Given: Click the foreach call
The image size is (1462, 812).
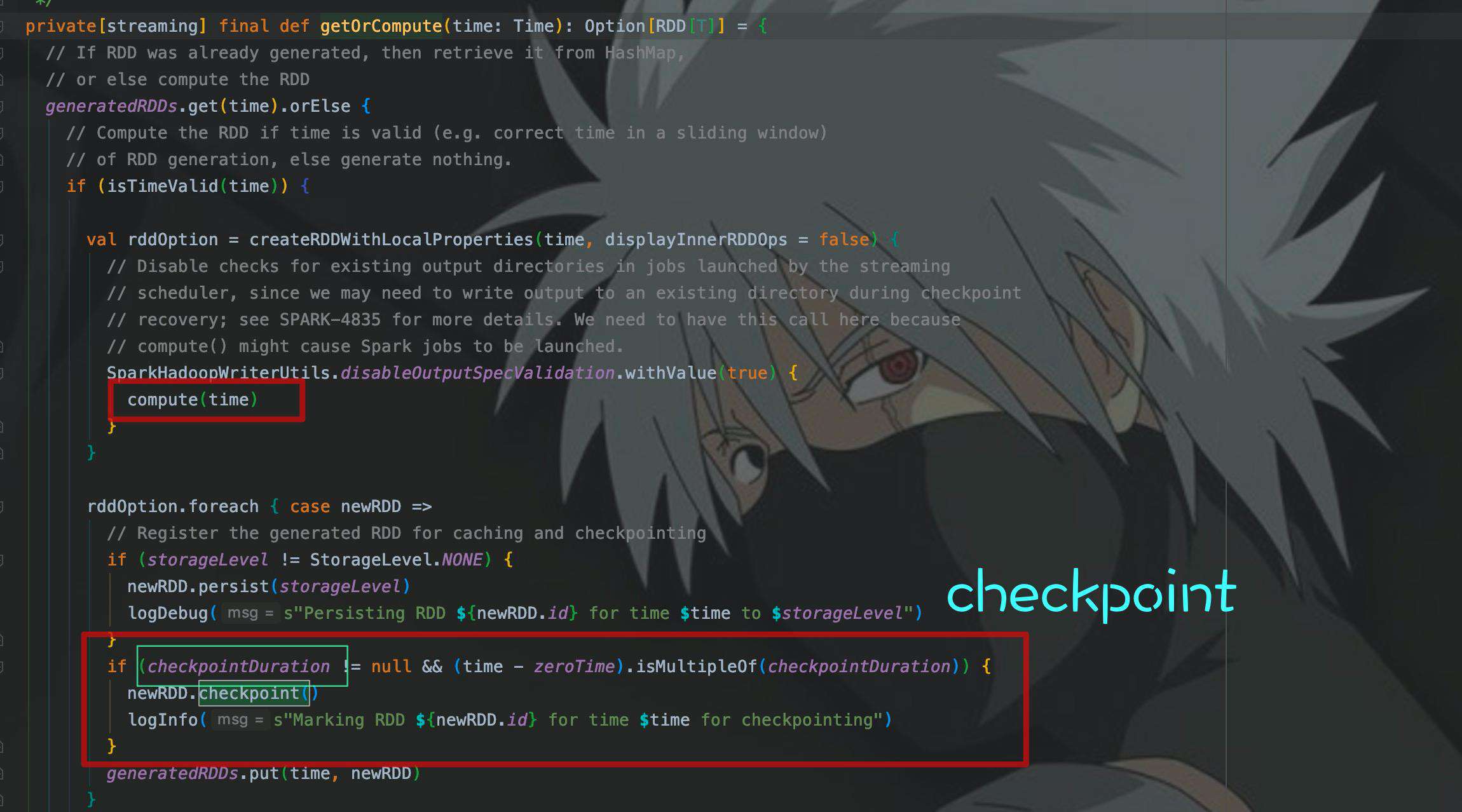Looking at the screenshot, I should [223, 506].
